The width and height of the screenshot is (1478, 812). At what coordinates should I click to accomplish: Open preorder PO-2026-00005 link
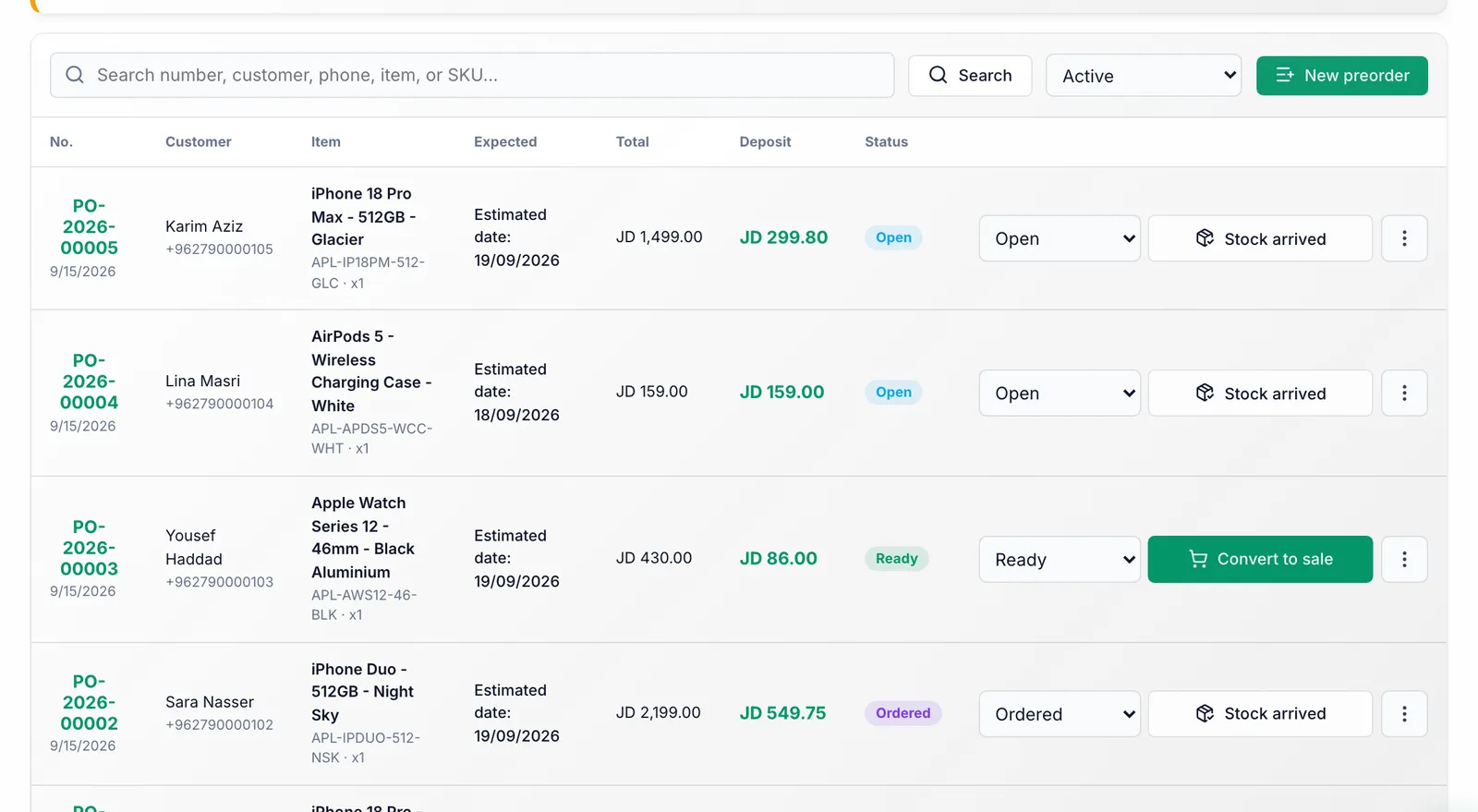click(89, 227)
